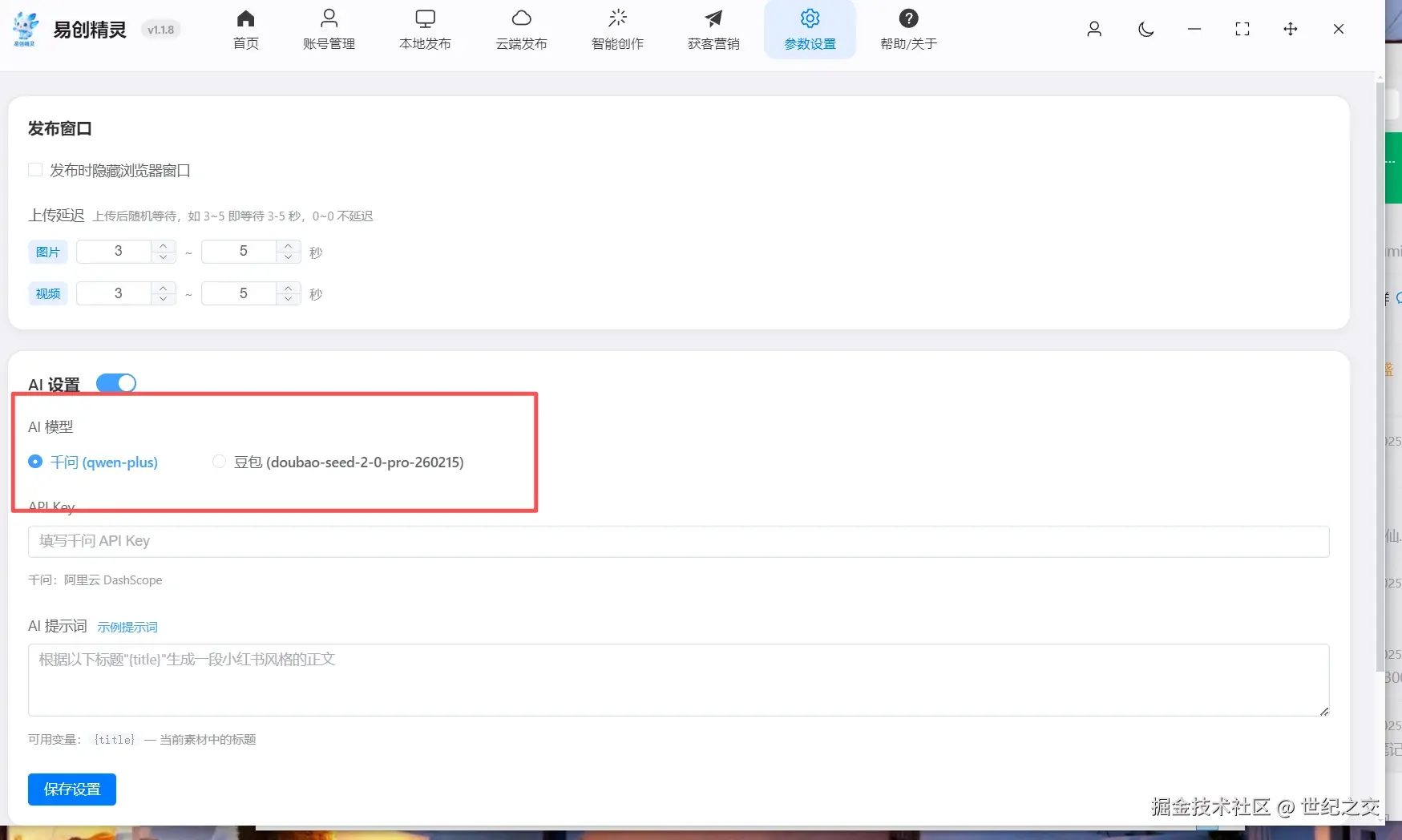Decrease 视频 minimum delay value
This screenshot has width=1402, height=840.
pyautogui.click(x=164, y=299)
